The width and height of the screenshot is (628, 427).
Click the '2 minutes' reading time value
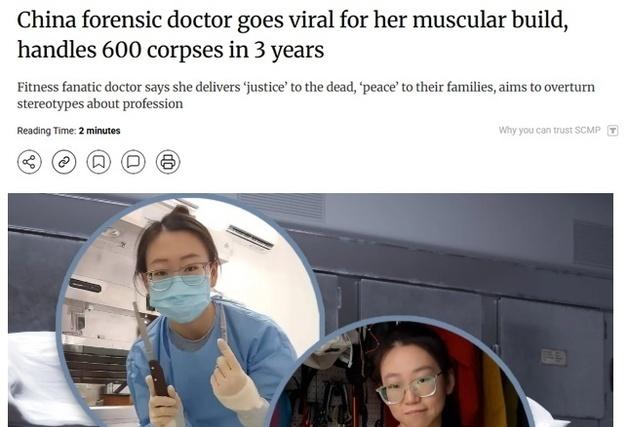click(x=99, y=131)
